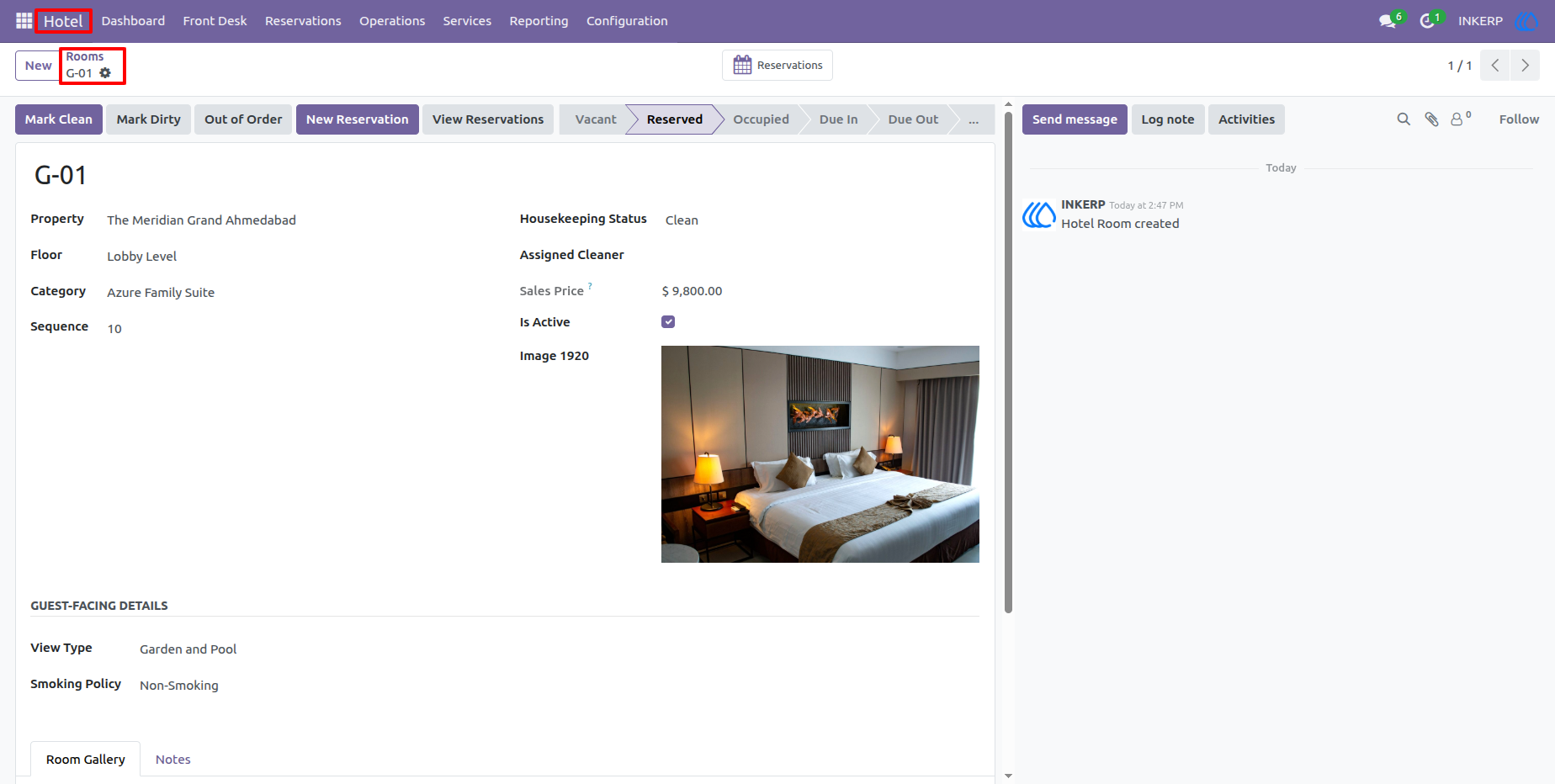Click Out of Order button
The height and width of the screenshot is (784, 1555).
pos(243,119)
